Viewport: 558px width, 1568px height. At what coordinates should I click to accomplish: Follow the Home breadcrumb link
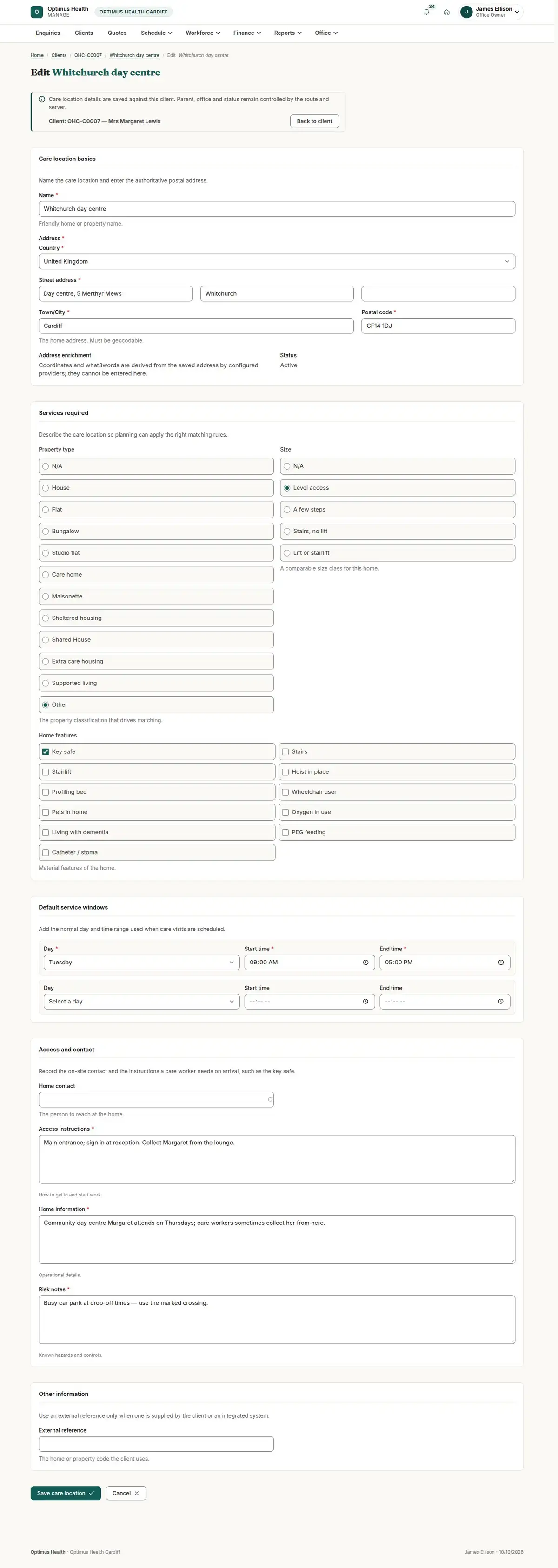(x=37, y=55)
